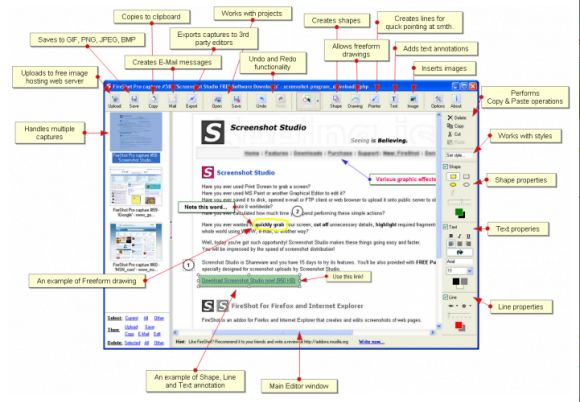Click the Features link in the page nav
The width and height of the screenshot is (580, 402).
276,153
